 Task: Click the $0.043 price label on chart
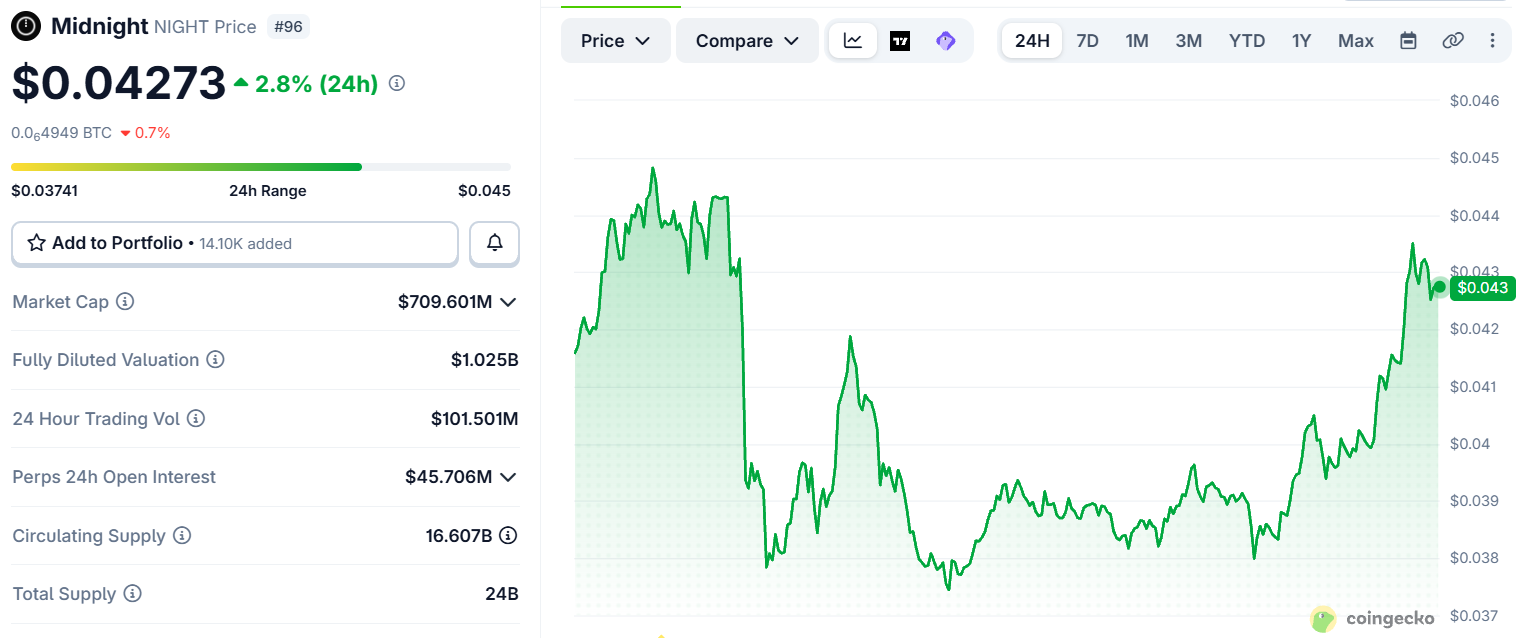1483,288
